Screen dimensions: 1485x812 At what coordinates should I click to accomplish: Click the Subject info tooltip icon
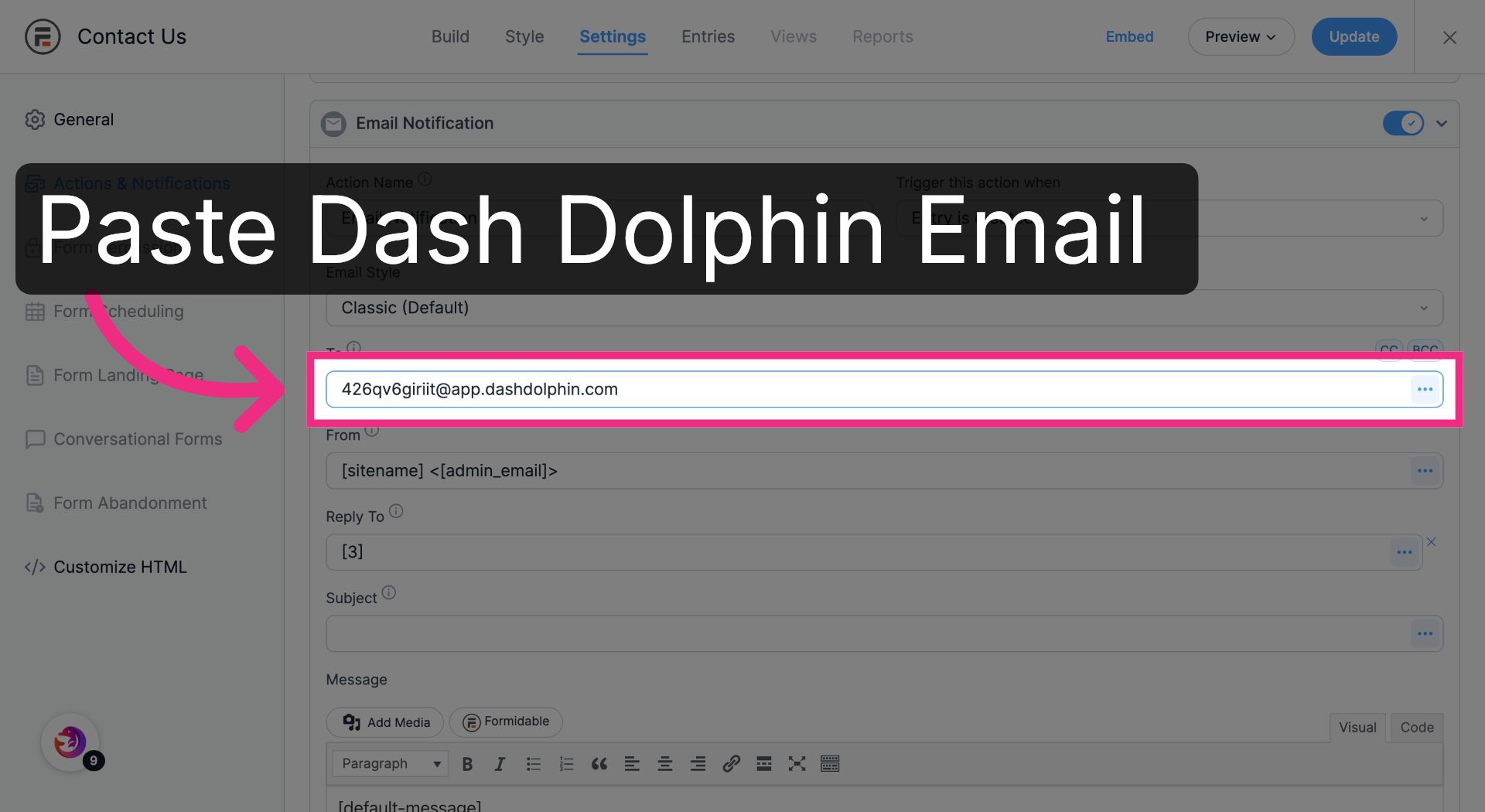point(389,592)
